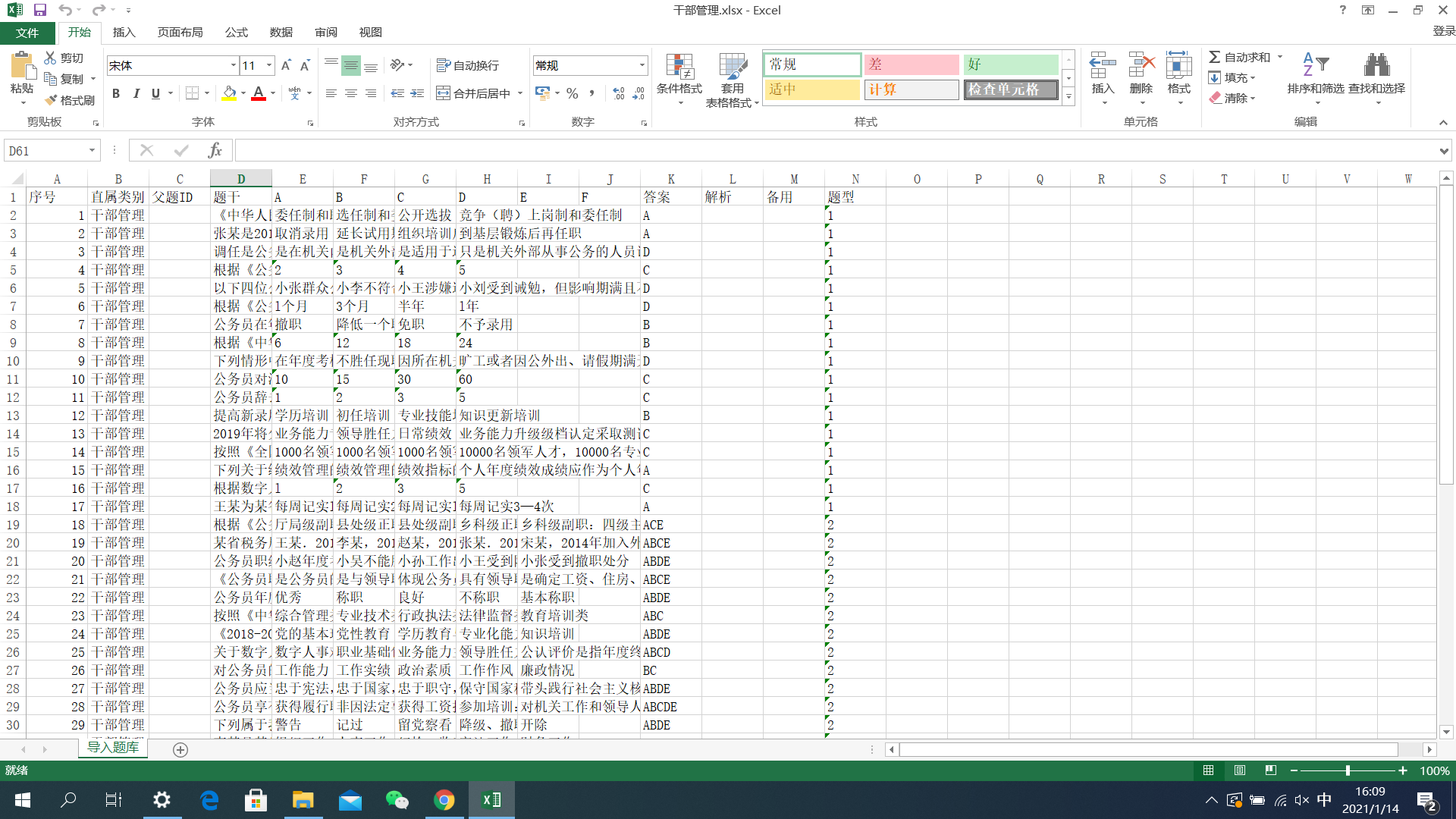Click the Borders icon
The image size is (1456, 819).
[x=192, y=93]
